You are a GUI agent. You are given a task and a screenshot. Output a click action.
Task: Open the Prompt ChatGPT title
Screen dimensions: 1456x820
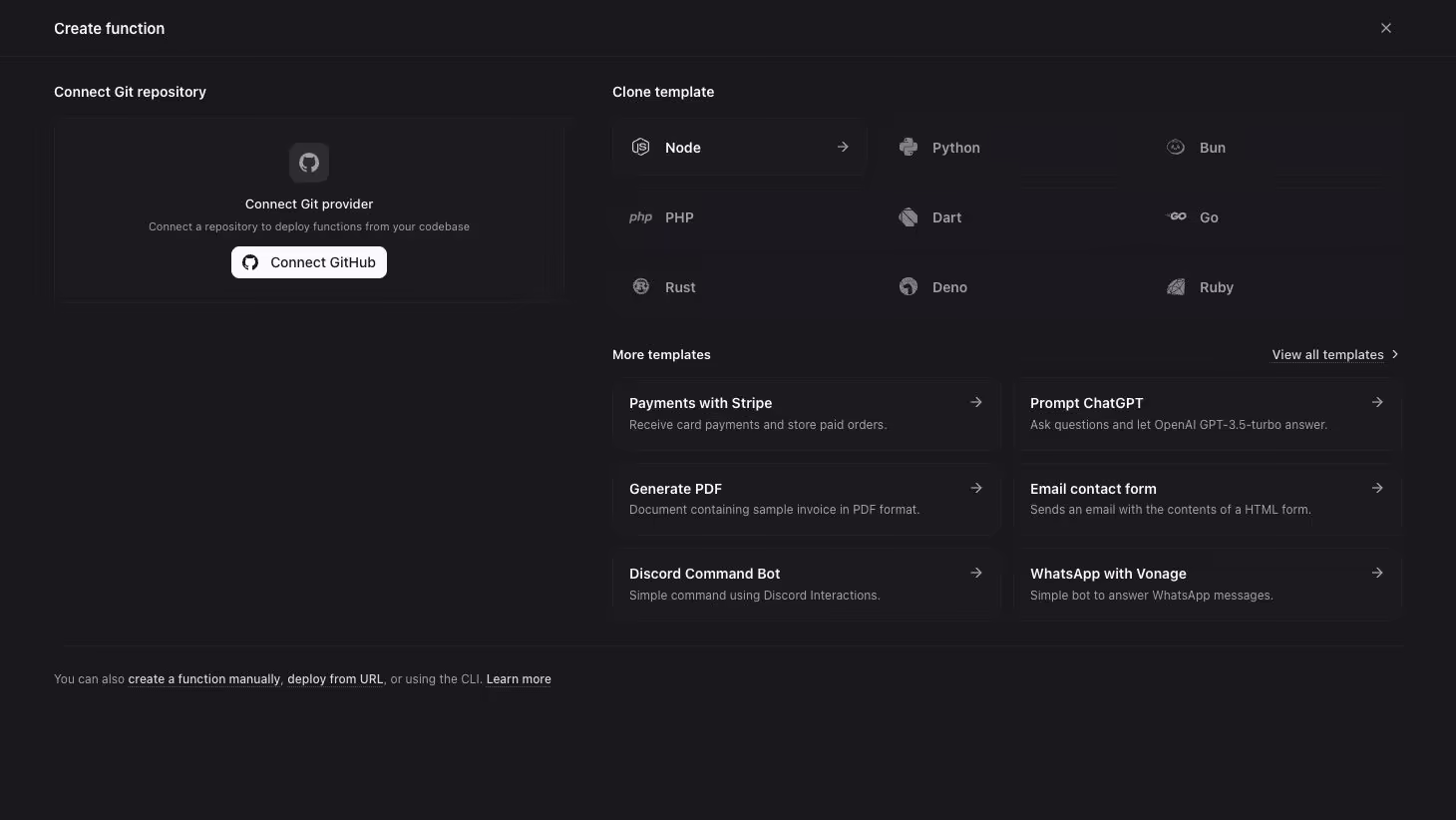1086,403
